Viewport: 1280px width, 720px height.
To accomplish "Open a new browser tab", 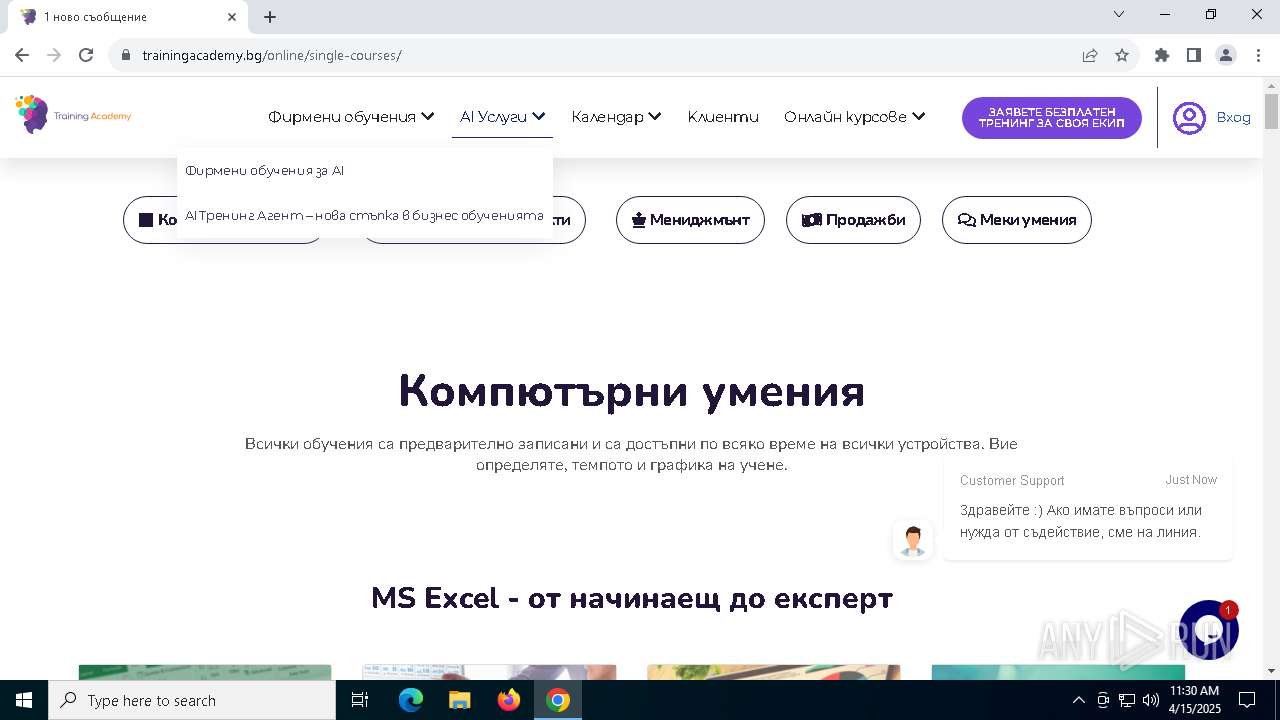I will (x=270, y=17).
